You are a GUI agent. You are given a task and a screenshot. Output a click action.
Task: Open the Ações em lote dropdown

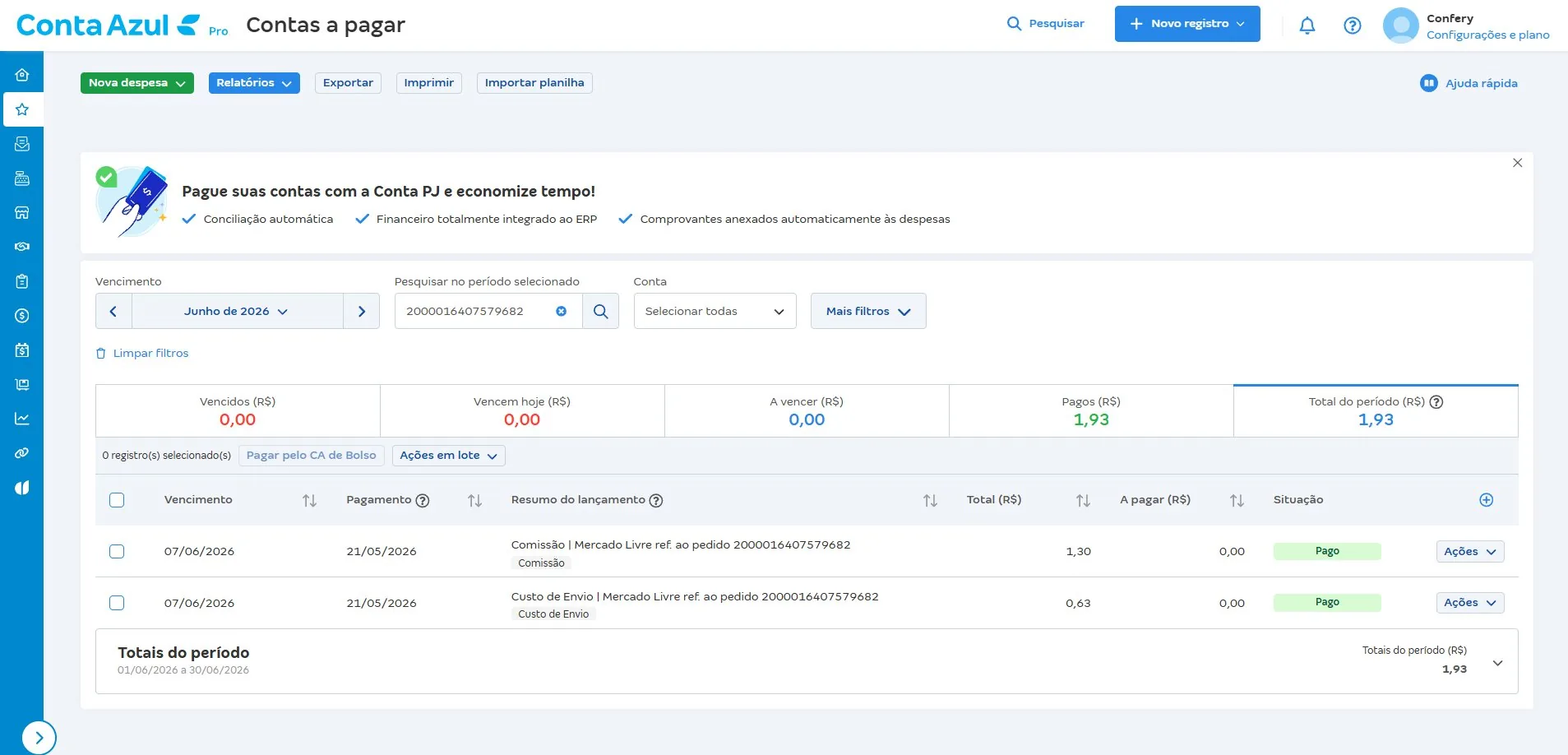point(449,456)
